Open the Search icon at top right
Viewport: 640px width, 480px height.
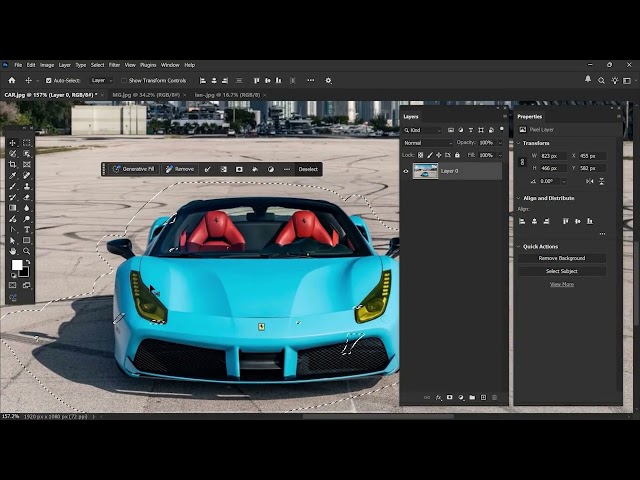tap(601, 81)
